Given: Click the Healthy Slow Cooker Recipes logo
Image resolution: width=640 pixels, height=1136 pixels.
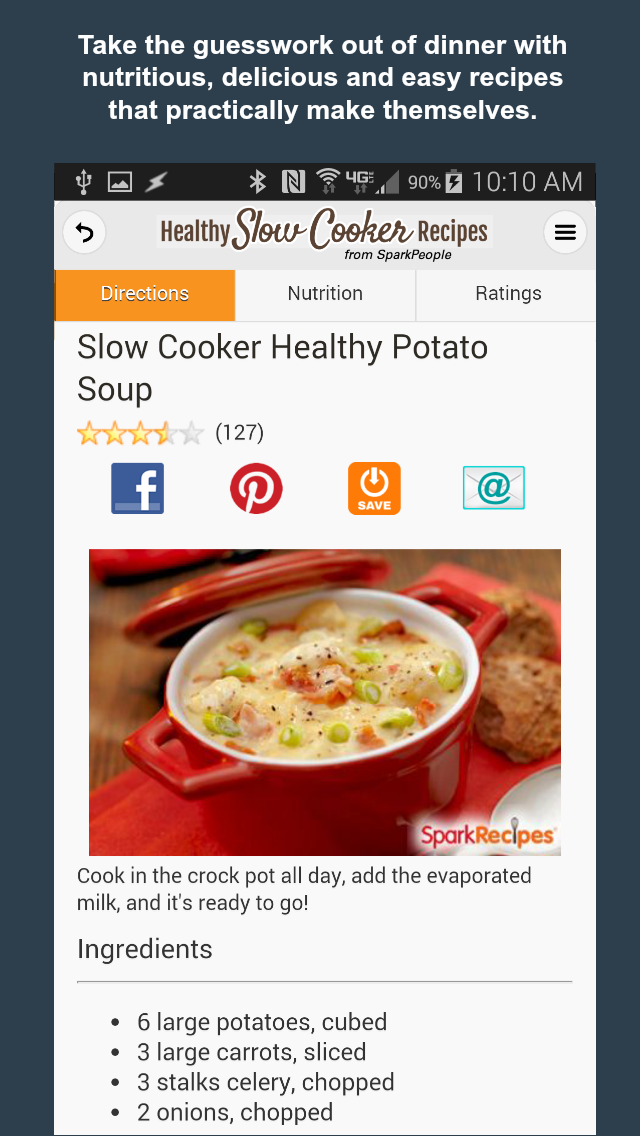Looking at the screenshot, I should pyautogui.click(x=325, y=233).
